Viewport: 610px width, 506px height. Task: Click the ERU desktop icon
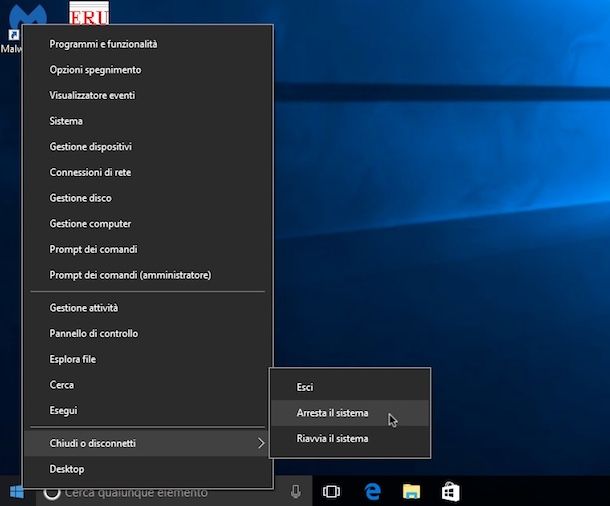tap(89, 13)
